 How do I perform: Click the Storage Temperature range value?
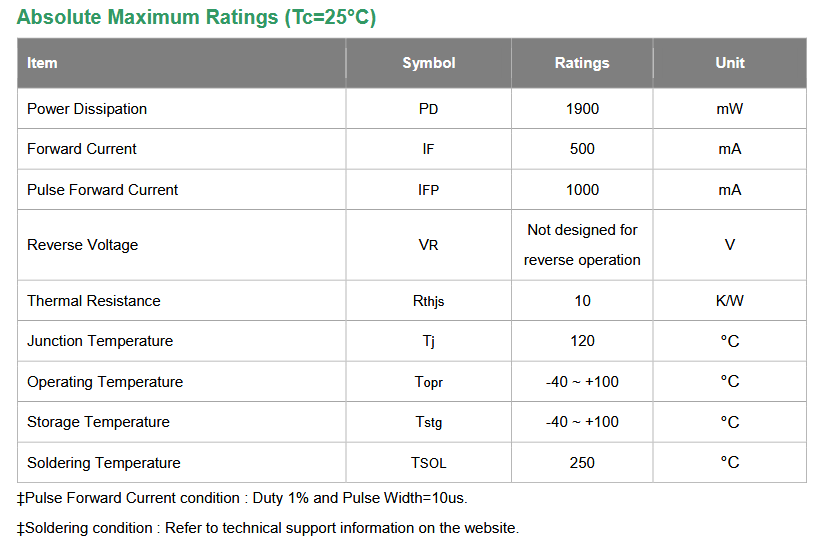coord(582,422)
